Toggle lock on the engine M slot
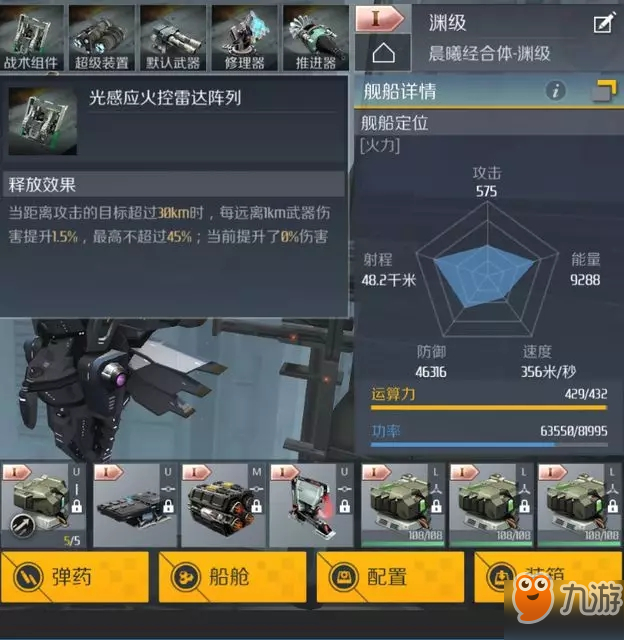Viewport: 624px width, 640px height. click(x=256, y=507)
